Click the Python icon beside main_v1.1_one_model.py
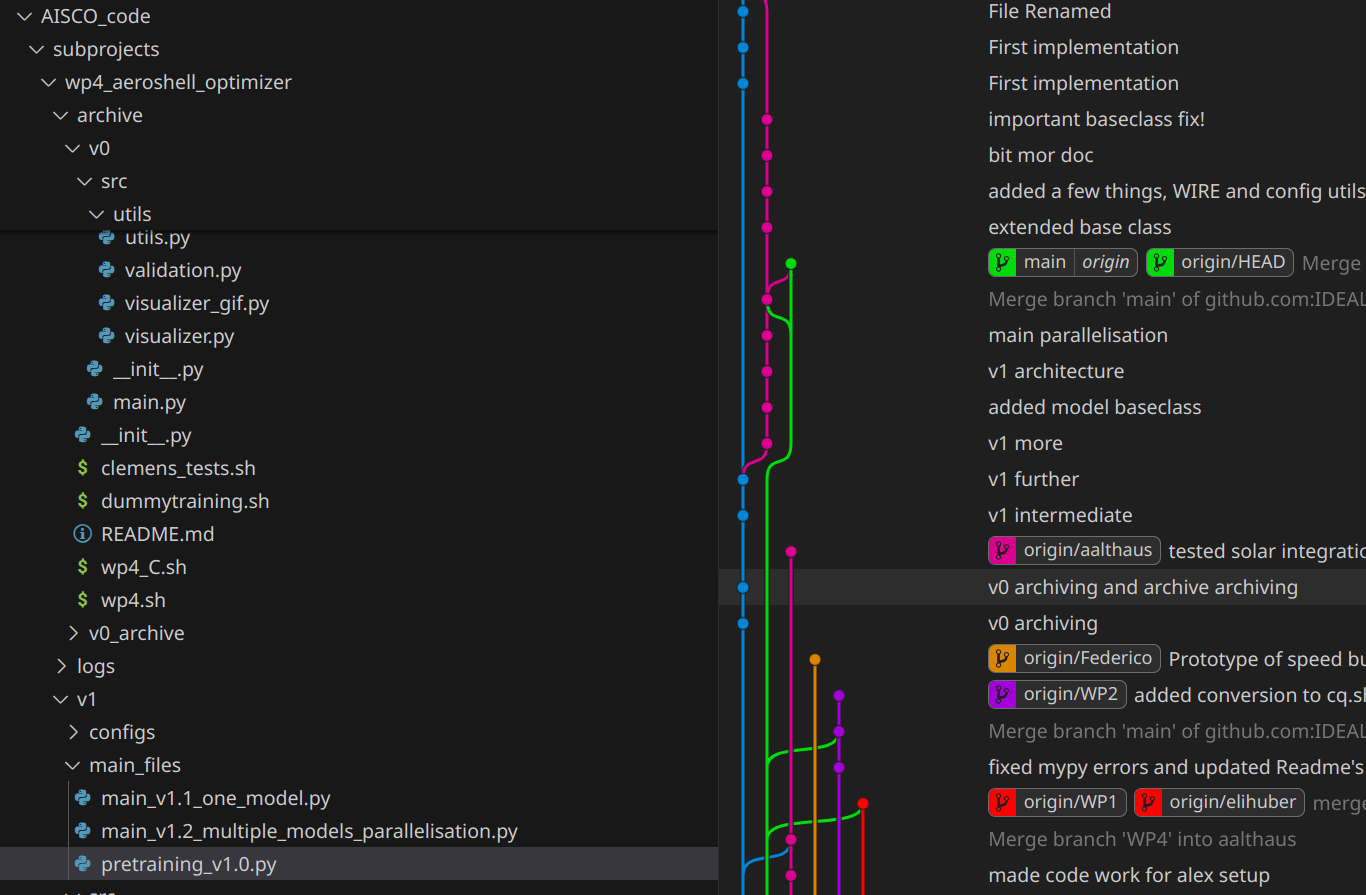Image resolution: width=1366 pixels, height=895 pixels. (x=82, y=798)
